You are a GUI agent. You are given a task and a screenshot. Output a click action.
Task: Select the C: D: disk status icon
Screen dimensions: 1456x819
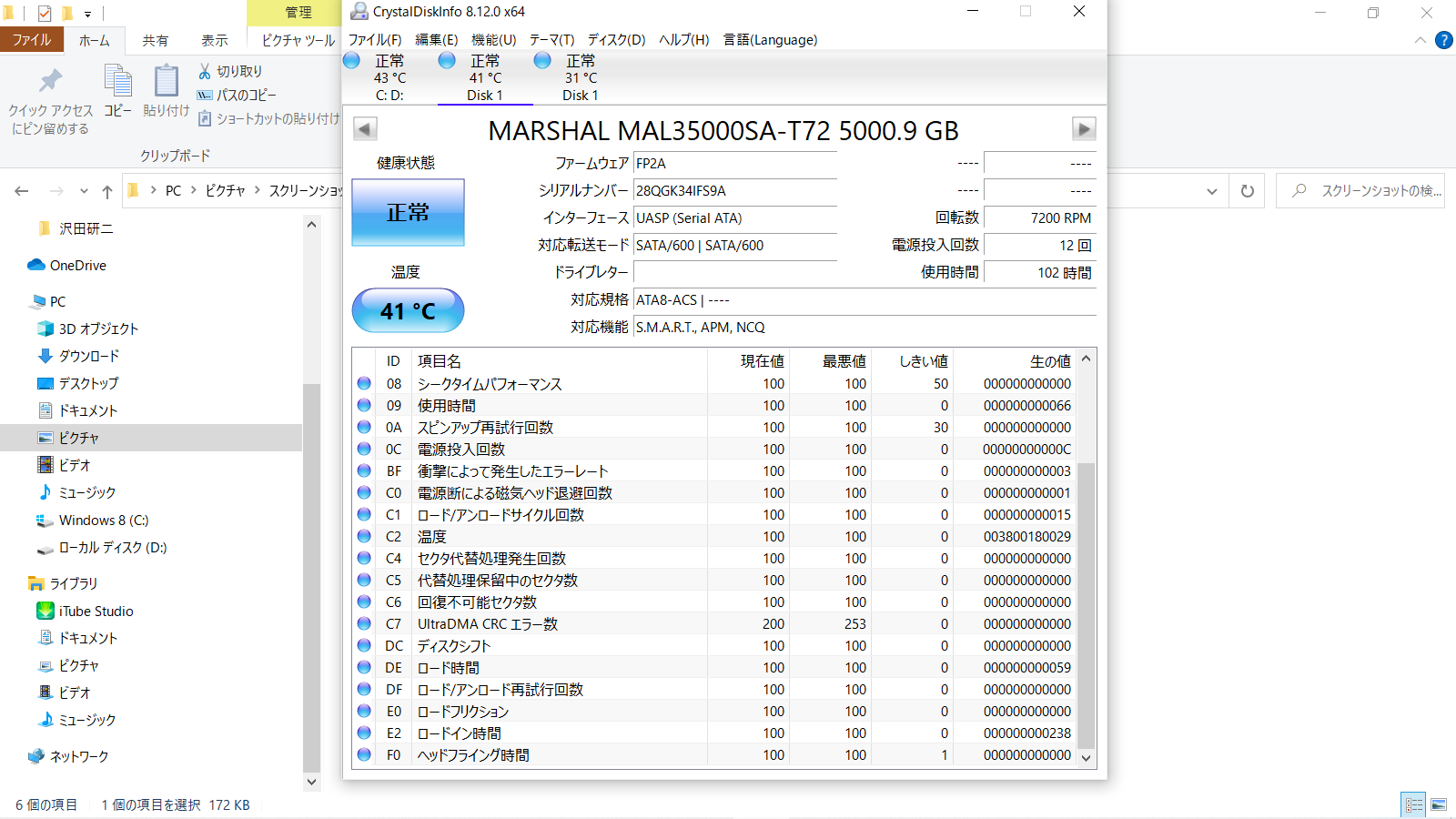pos(352,61)
